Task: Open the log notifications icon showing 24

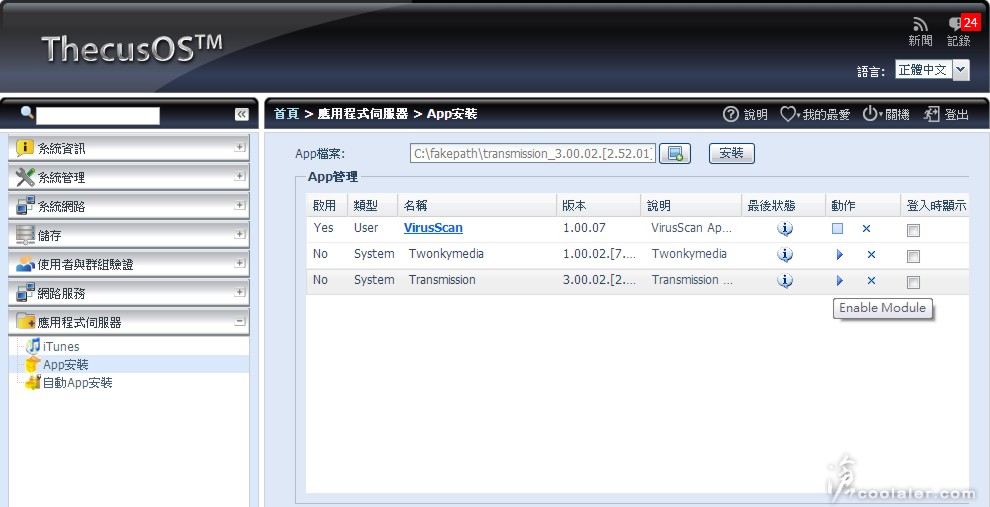Action: tap(962, 24)
